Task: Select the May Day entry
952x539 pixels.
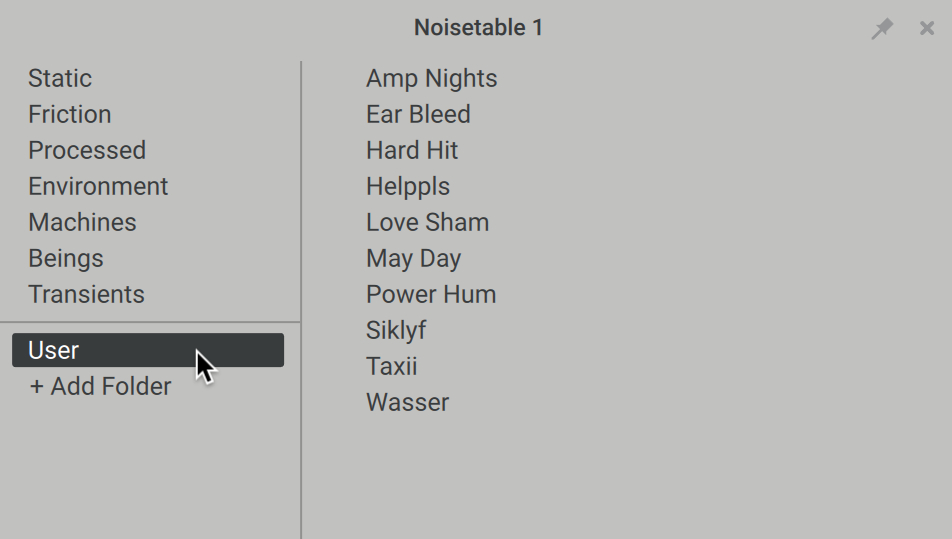Action: 413,258
